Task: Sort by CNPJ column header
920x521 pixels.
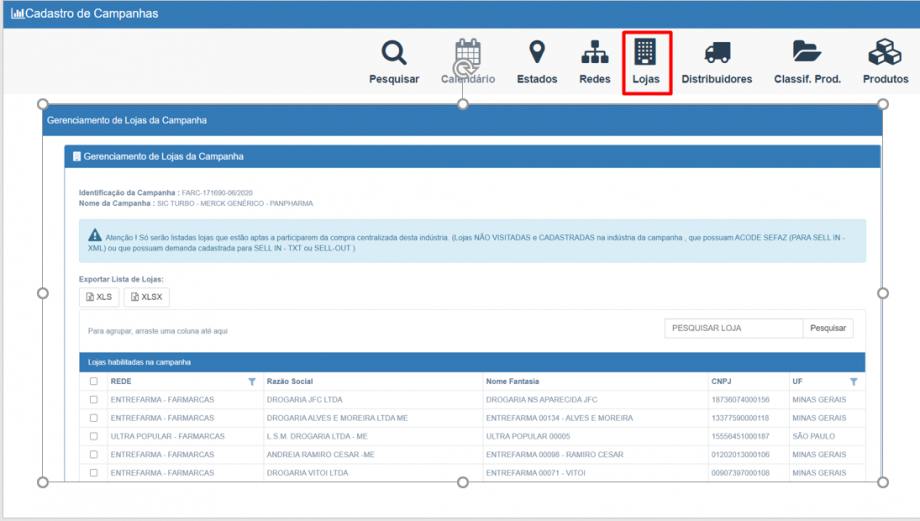Action: pyautogui.click(x=721, y=382)
